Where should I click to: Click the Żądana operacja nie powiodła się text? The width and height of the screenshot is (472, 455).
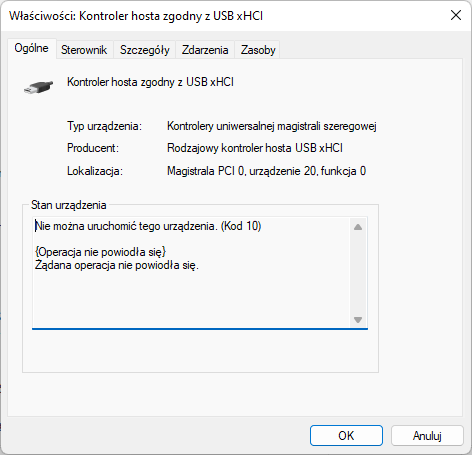[117, 265]
